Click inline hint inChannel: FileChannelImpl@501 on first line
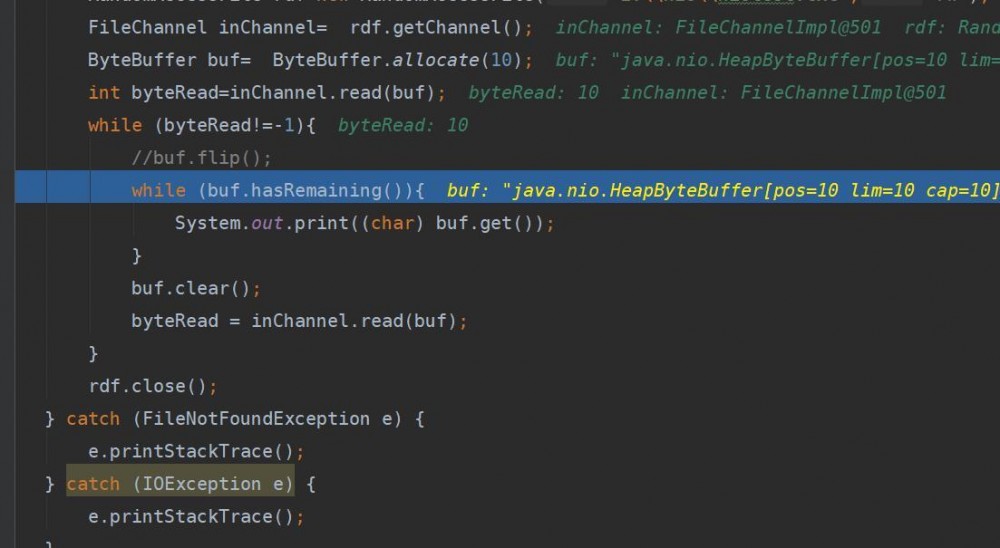 [719, 27]
